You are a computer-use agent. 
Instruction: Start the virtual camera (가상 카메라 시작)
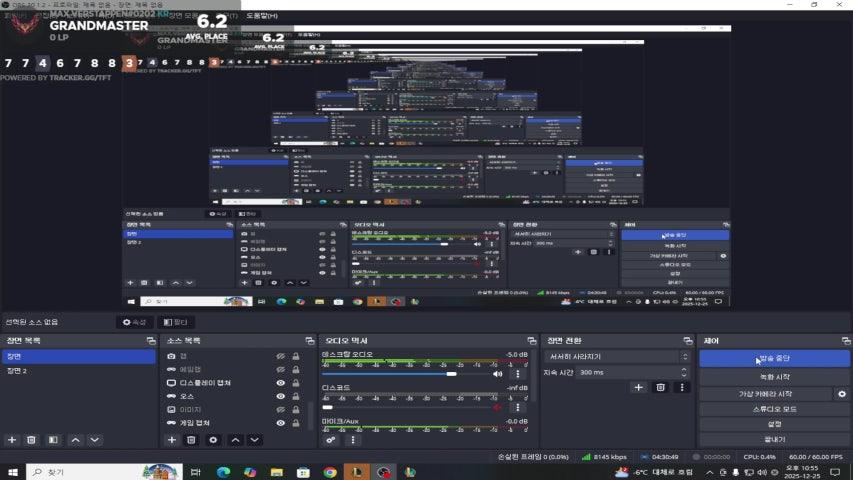click(x=765, y=393)
